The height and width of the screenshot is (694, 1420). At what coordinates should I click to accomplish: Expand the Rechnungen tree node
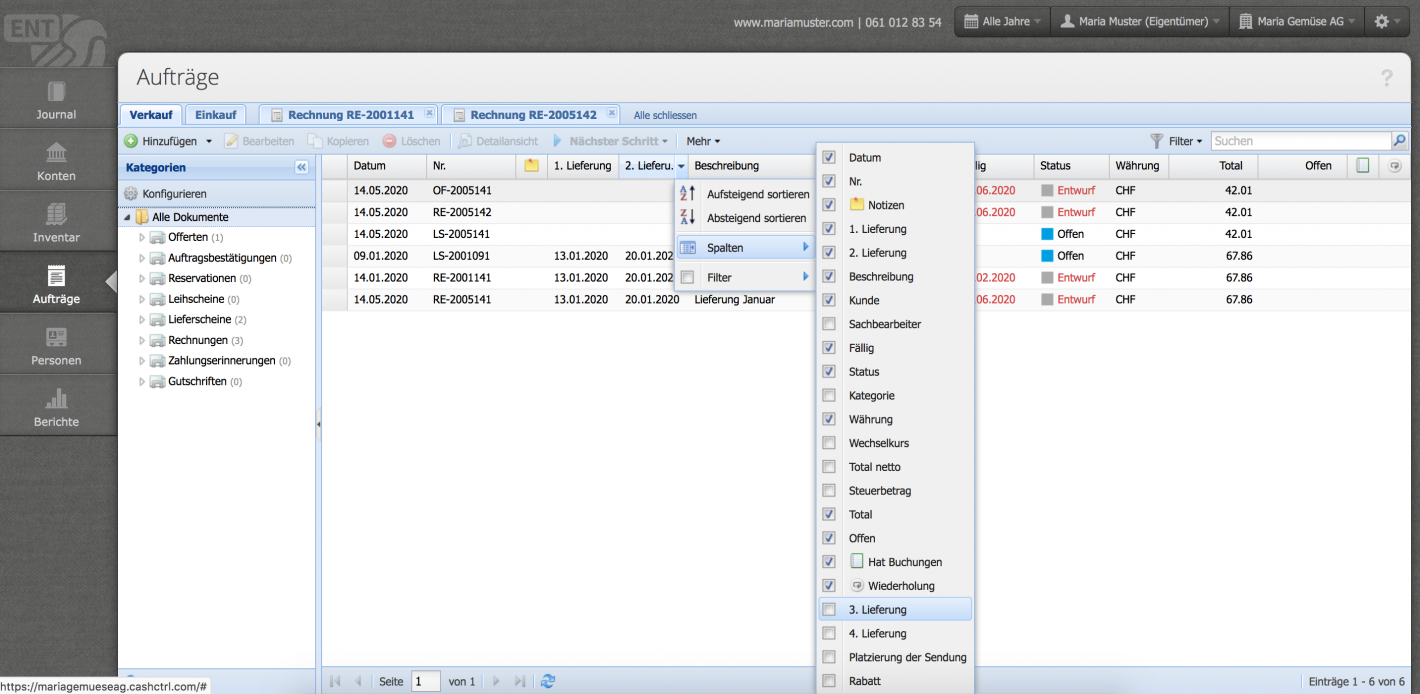point(142,340)
